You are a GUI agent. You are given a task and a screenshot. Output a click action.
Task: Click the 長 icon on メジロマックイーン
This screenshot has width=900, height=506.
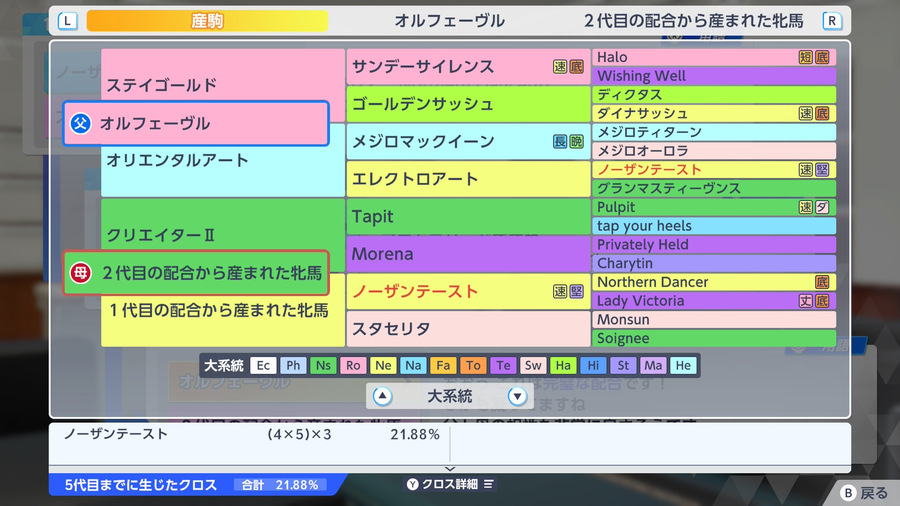click(x=560, y=142)
